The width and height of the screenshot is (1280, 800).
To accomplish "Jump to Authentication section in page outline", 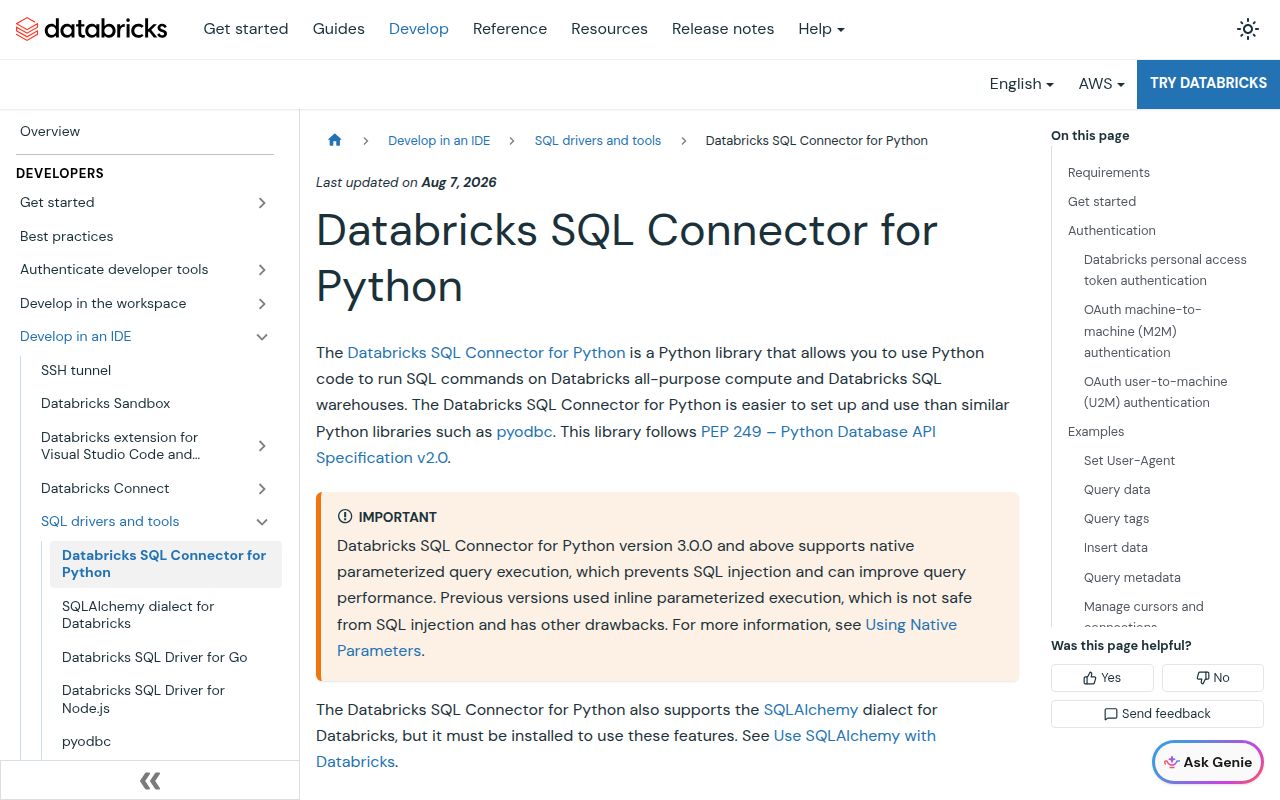I will pyautogui.click(x=1111, y=230).
